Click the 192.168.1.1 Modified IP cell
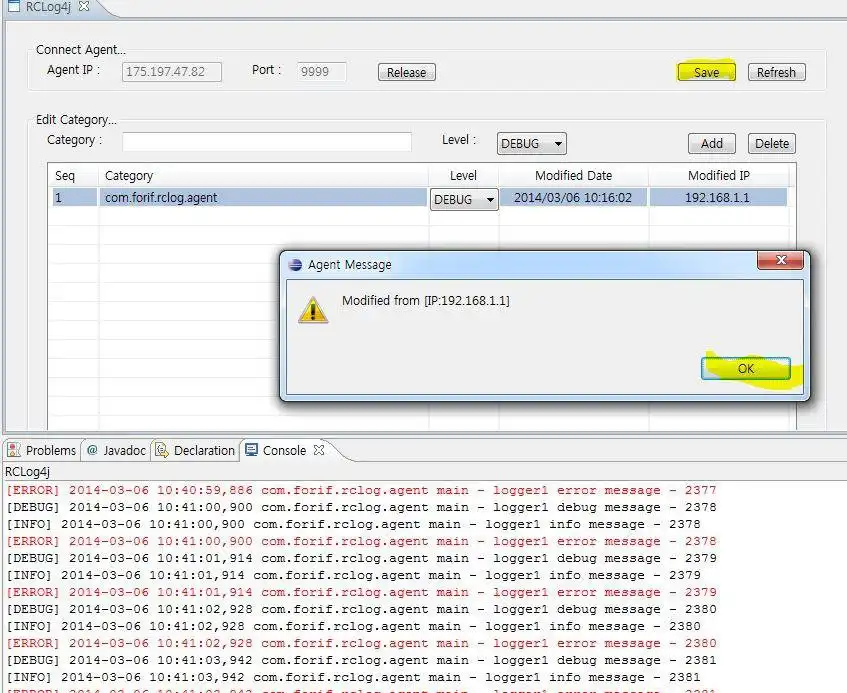This screenshot has height=693, width=847. (717, 198)
